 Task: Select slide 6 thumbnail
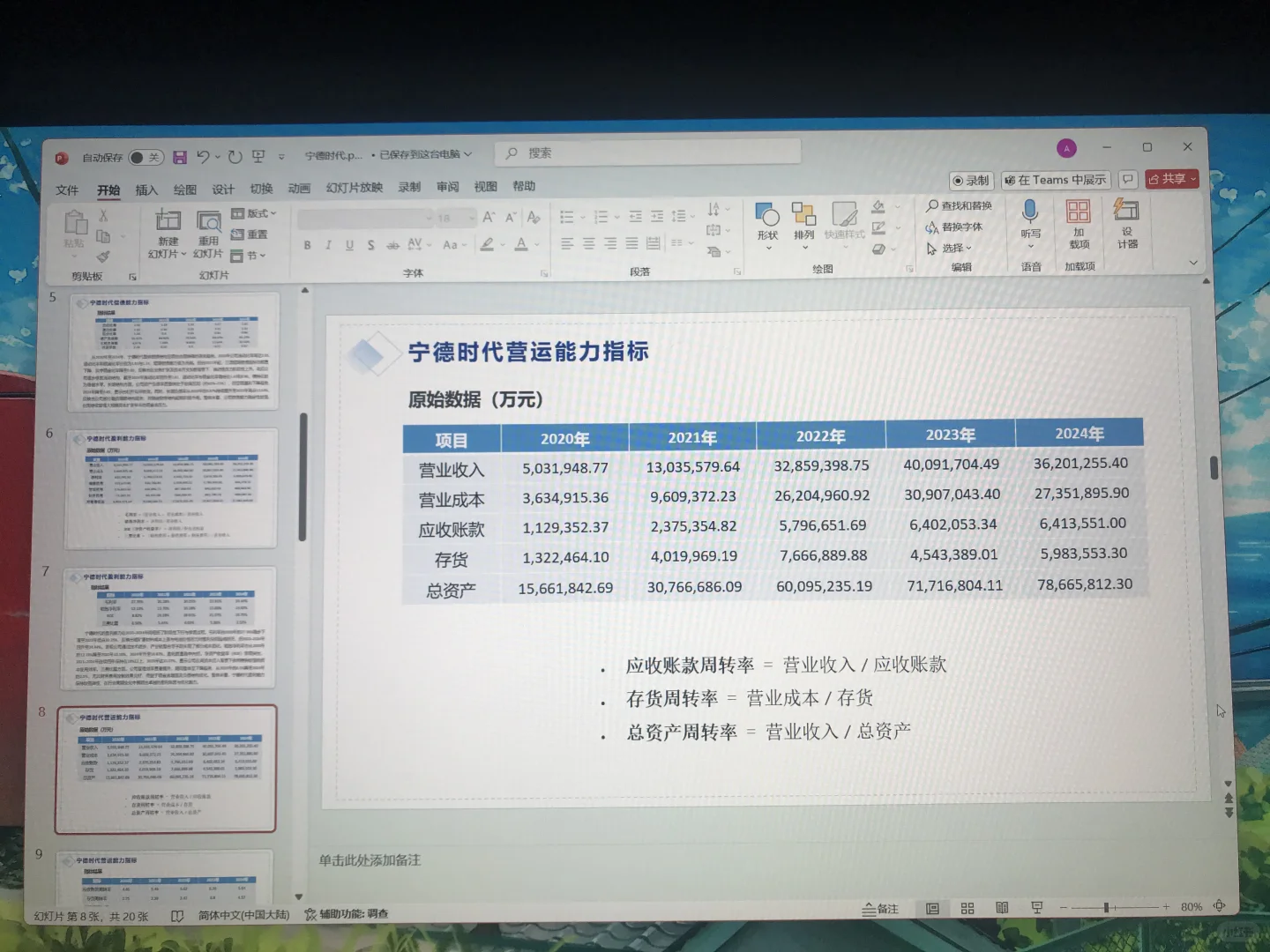pyautogui.click(x=171, y=488)
